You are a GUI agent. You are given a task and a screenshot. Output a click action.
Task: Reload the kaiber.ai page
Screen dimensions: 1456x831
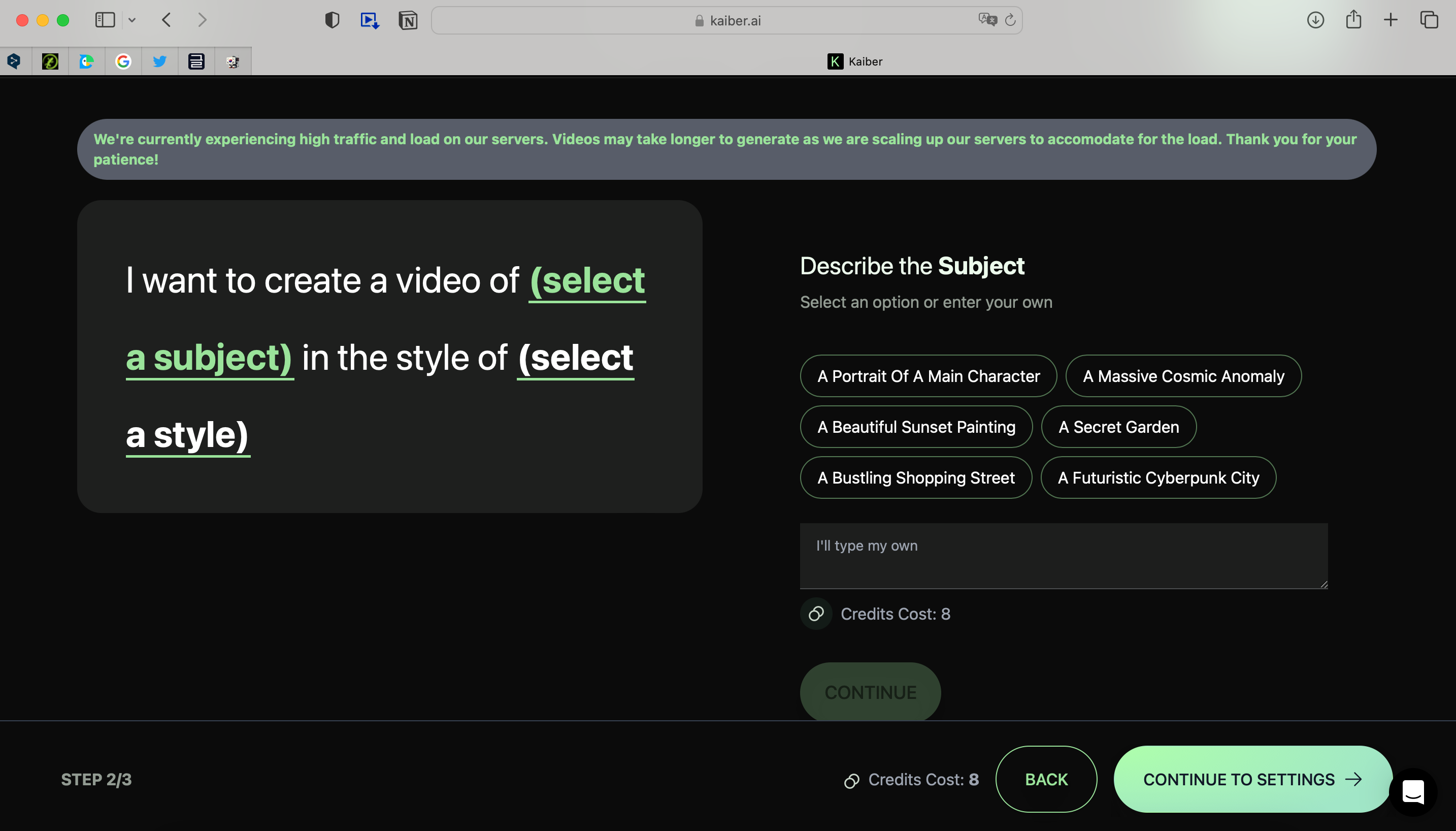[x=1010, y=20]
